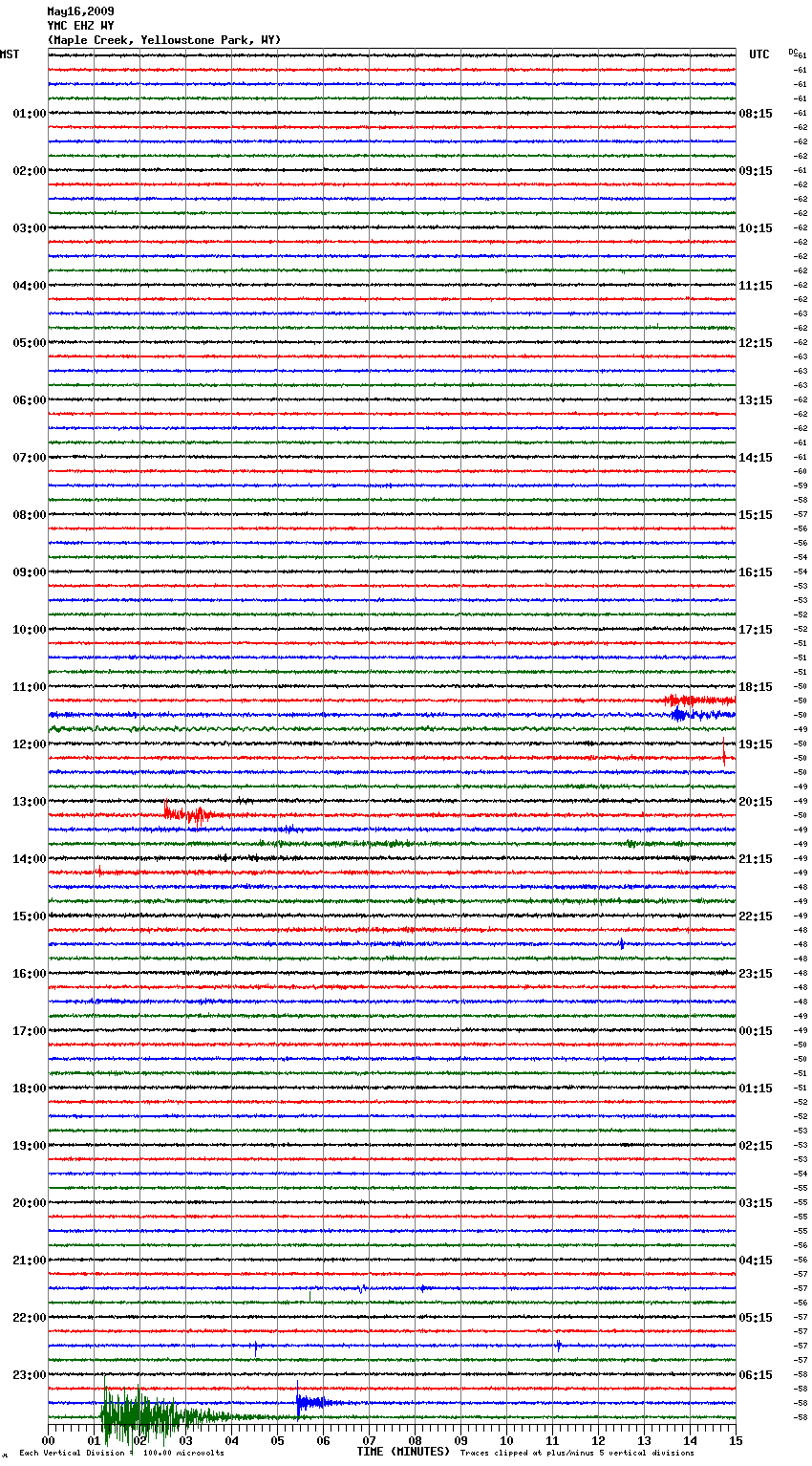The width and height of the screenshot is (812, 1466).
Task: Click the 03:15 UTC time label
Action: click(x=756, y=1203)
